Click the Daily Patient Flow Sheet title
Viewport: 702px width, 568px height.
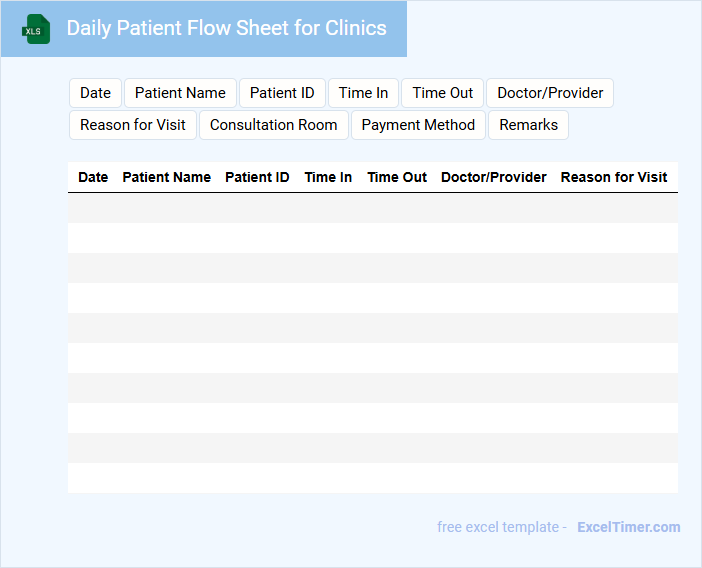(x=226, y=28)
